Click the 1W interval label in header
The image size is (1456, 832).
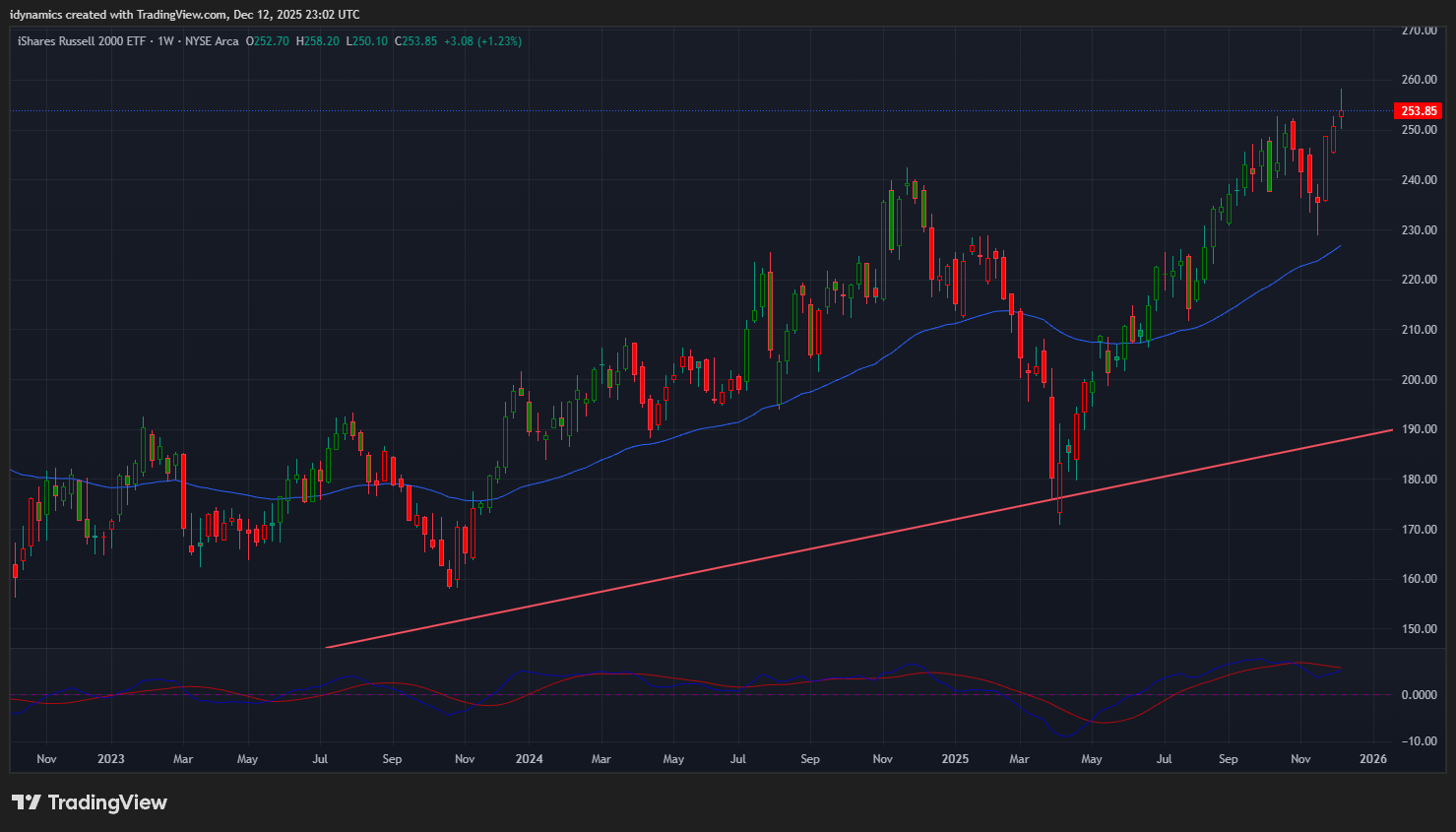[x=165, y=41]
